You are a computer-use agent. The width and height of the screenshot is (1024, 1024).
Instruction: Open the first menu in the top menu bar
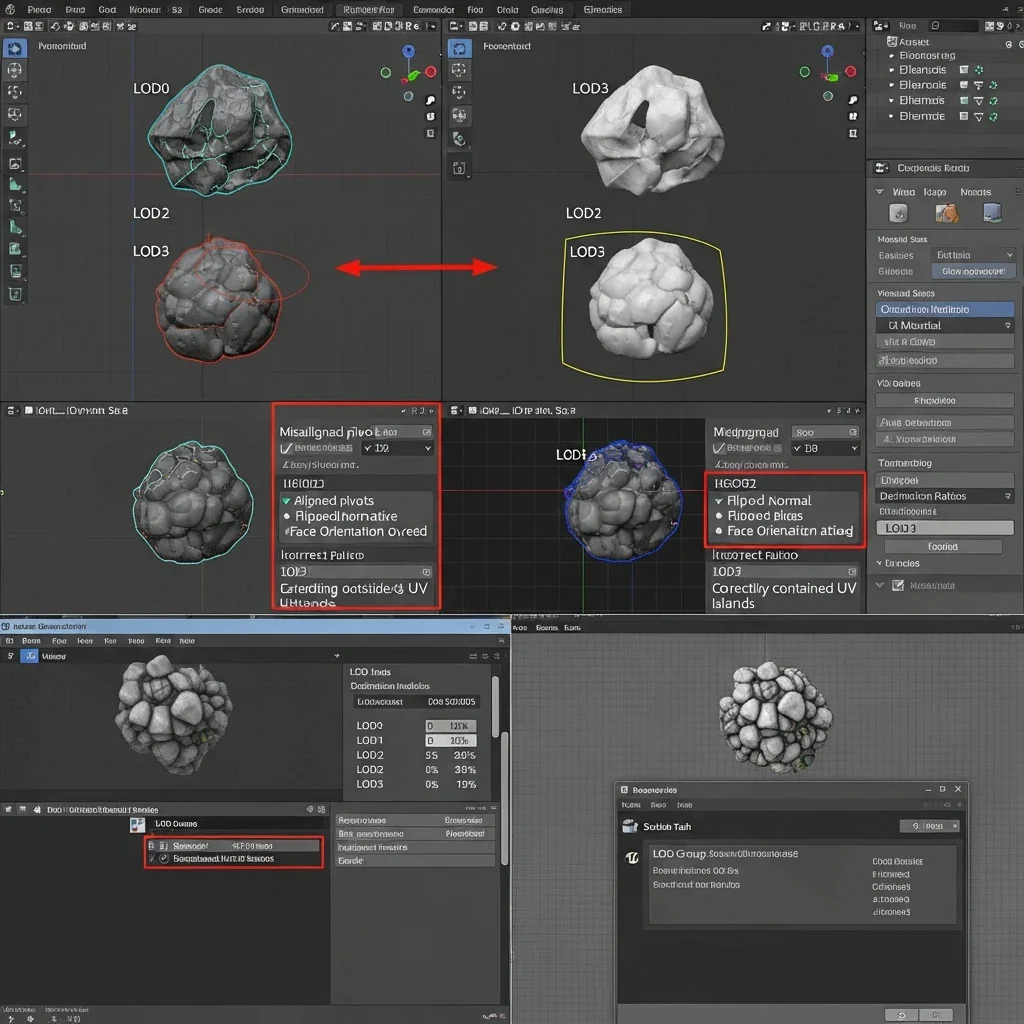click(39, 9)
